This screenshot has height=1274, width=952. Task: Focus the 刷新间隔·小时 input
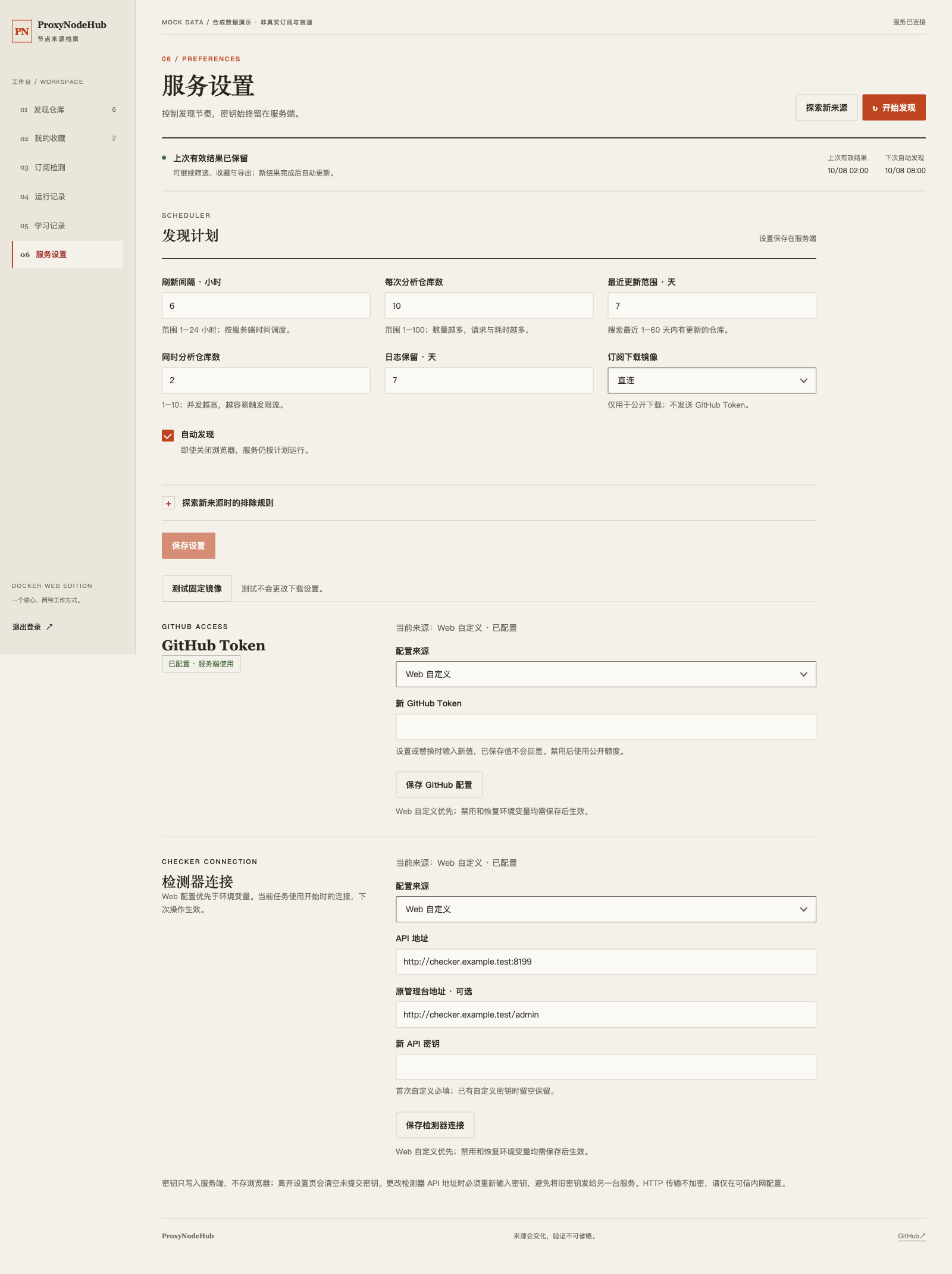[266, 306]
